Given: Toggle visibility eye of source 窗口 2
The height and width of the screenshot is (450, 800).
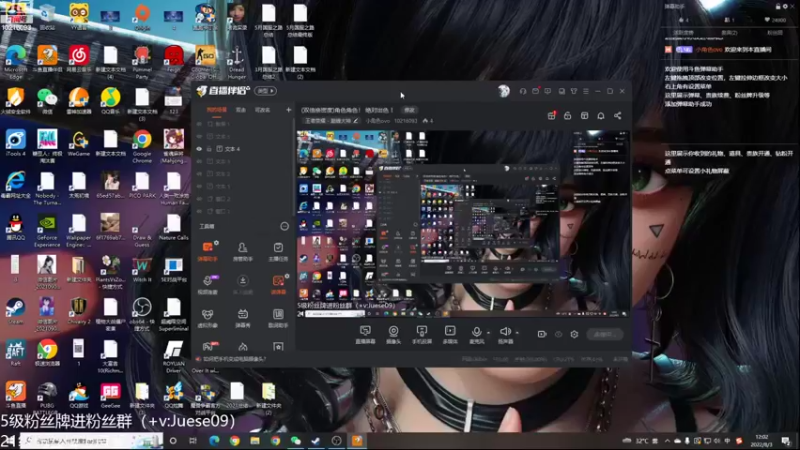Looking at the screenshot, I should click(199, 198).
